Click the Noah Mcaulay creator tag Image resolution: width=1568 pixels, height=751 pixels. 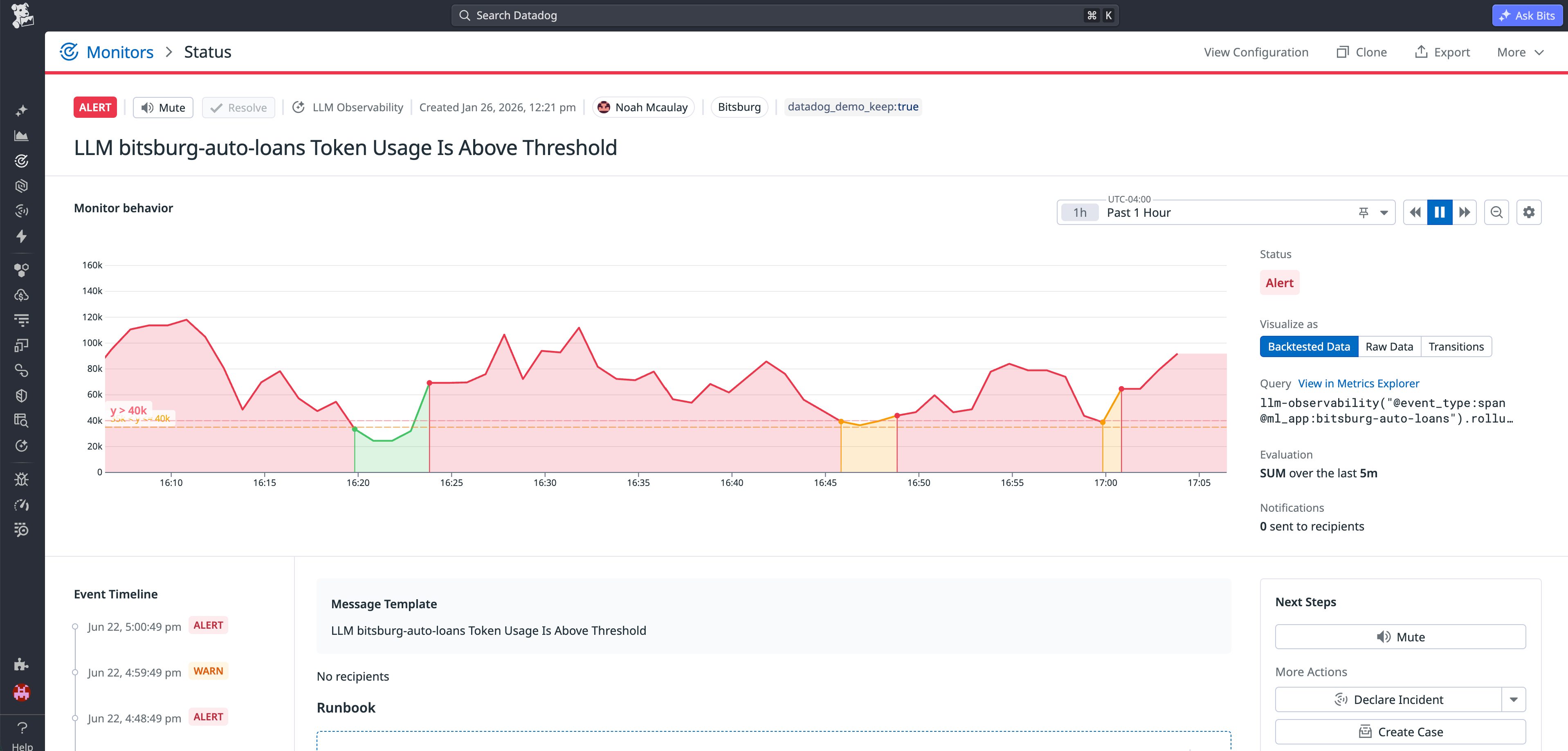pyautogui.click(x=643, y=108)
